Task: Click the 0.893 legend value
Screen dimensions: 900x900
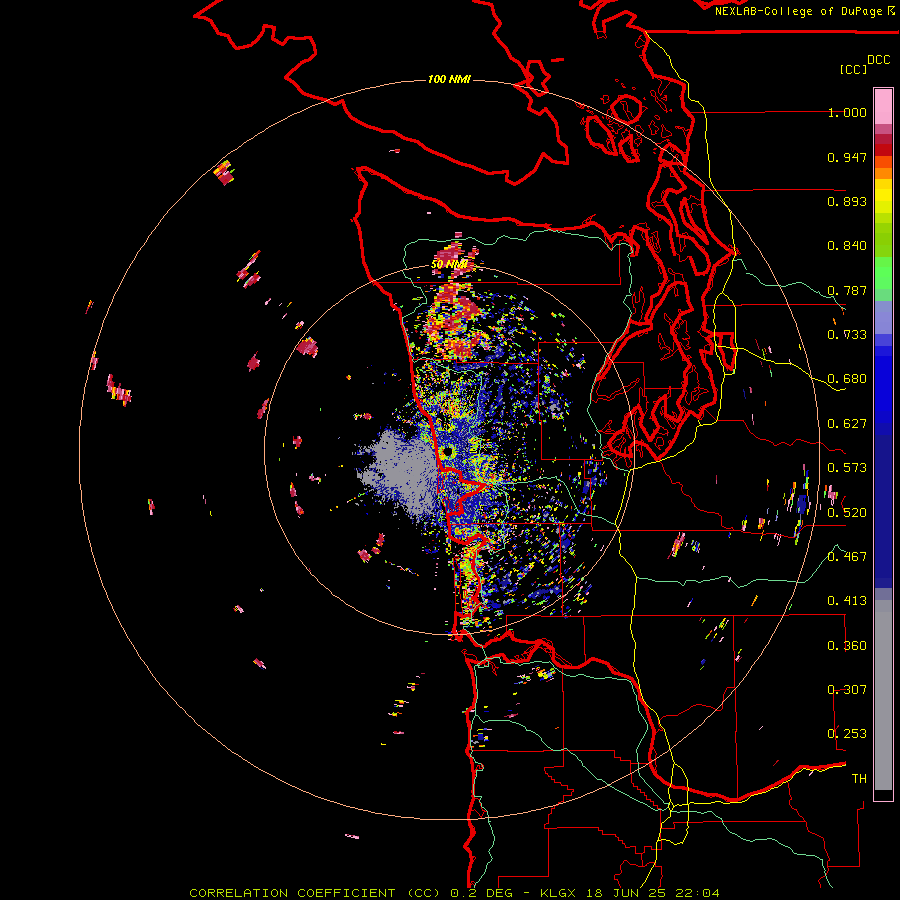Action: click(847, 201)
